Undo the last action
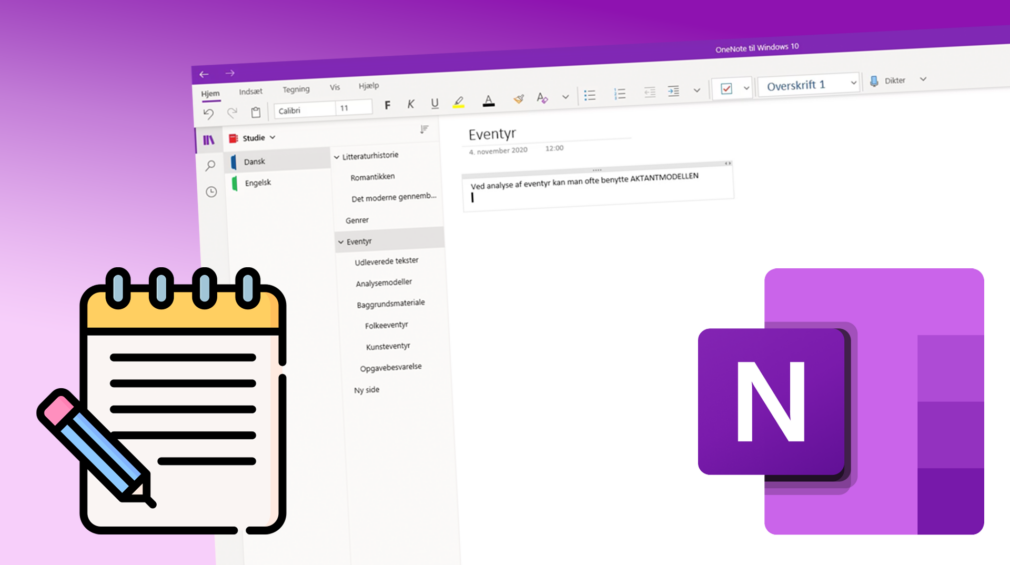The image size is (1010, 565). click(x=209, y=114)
